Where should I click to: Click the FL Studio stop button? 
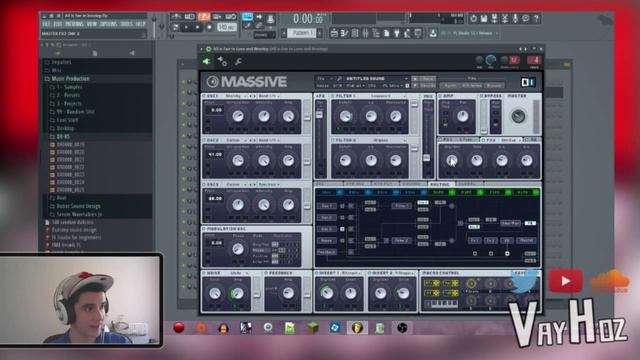click(x=198, y=27)
